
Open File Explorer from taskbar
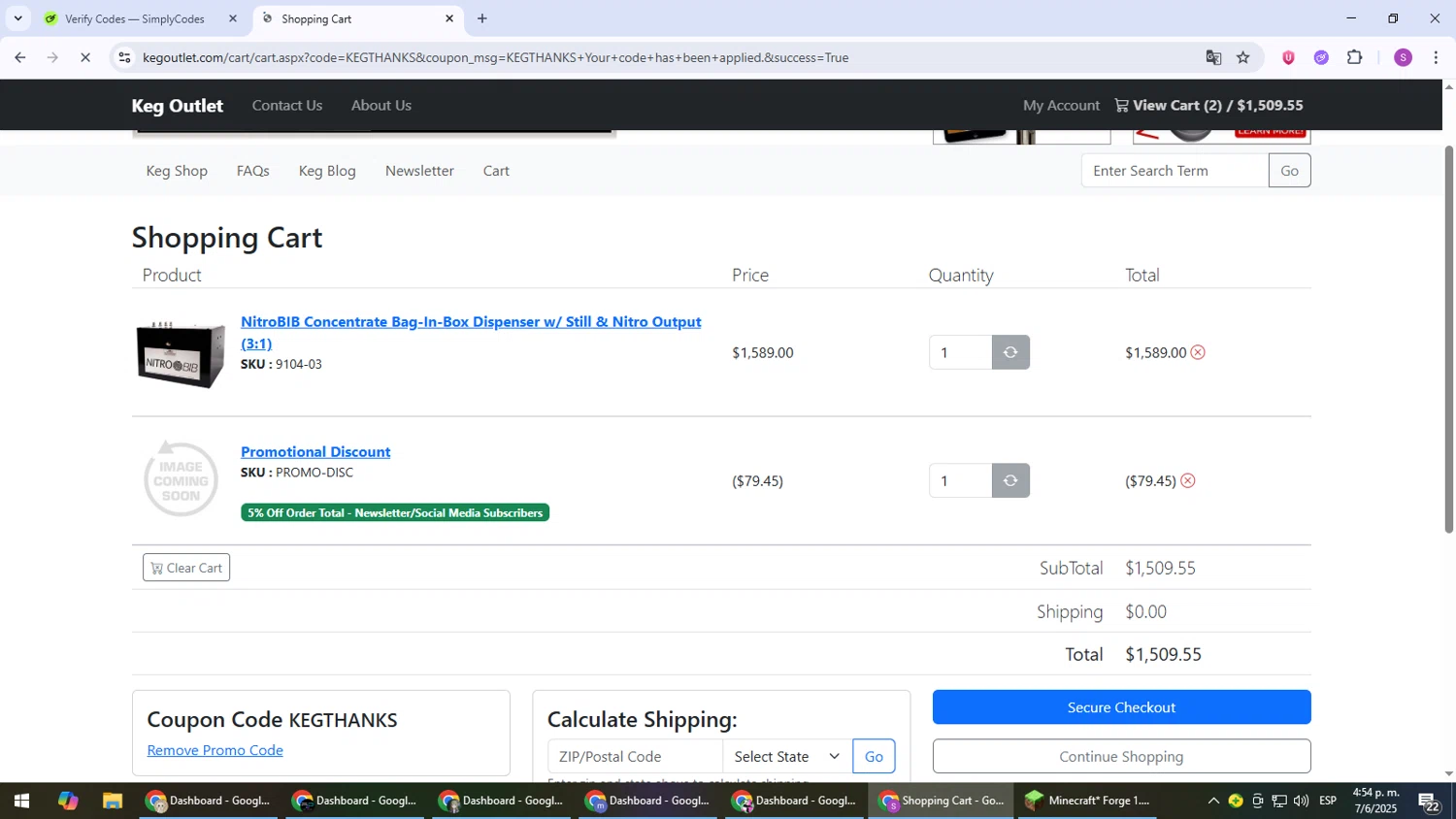click(113, 801)
